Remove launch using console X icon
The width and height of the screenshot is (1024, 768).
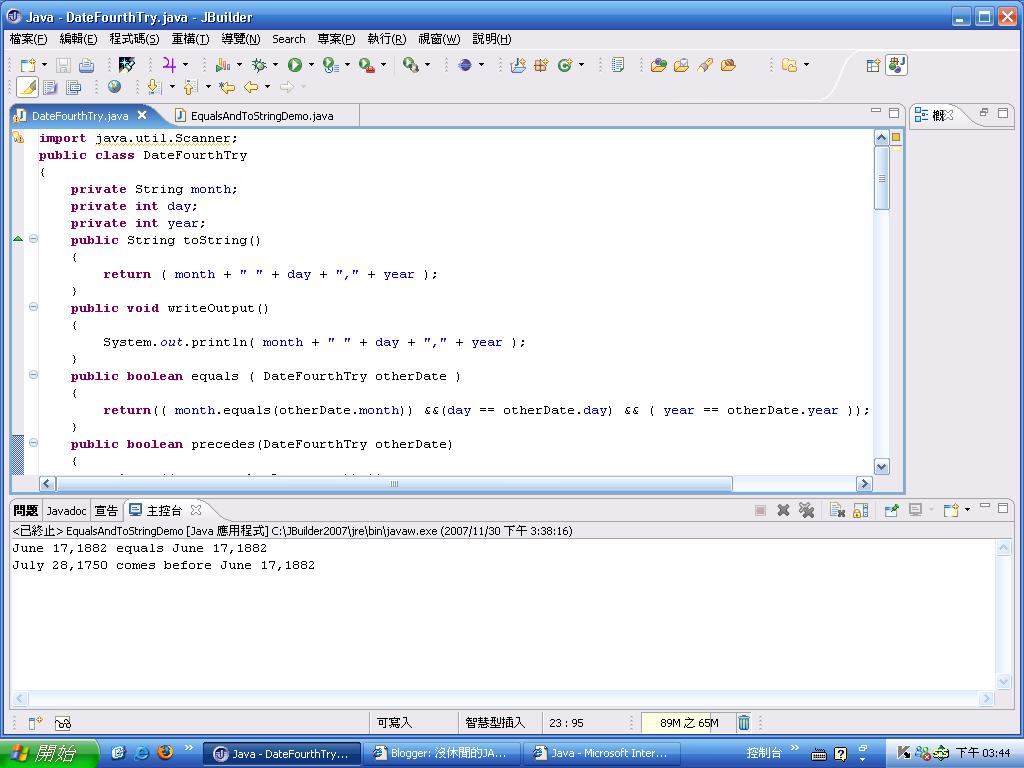point(783,510)
